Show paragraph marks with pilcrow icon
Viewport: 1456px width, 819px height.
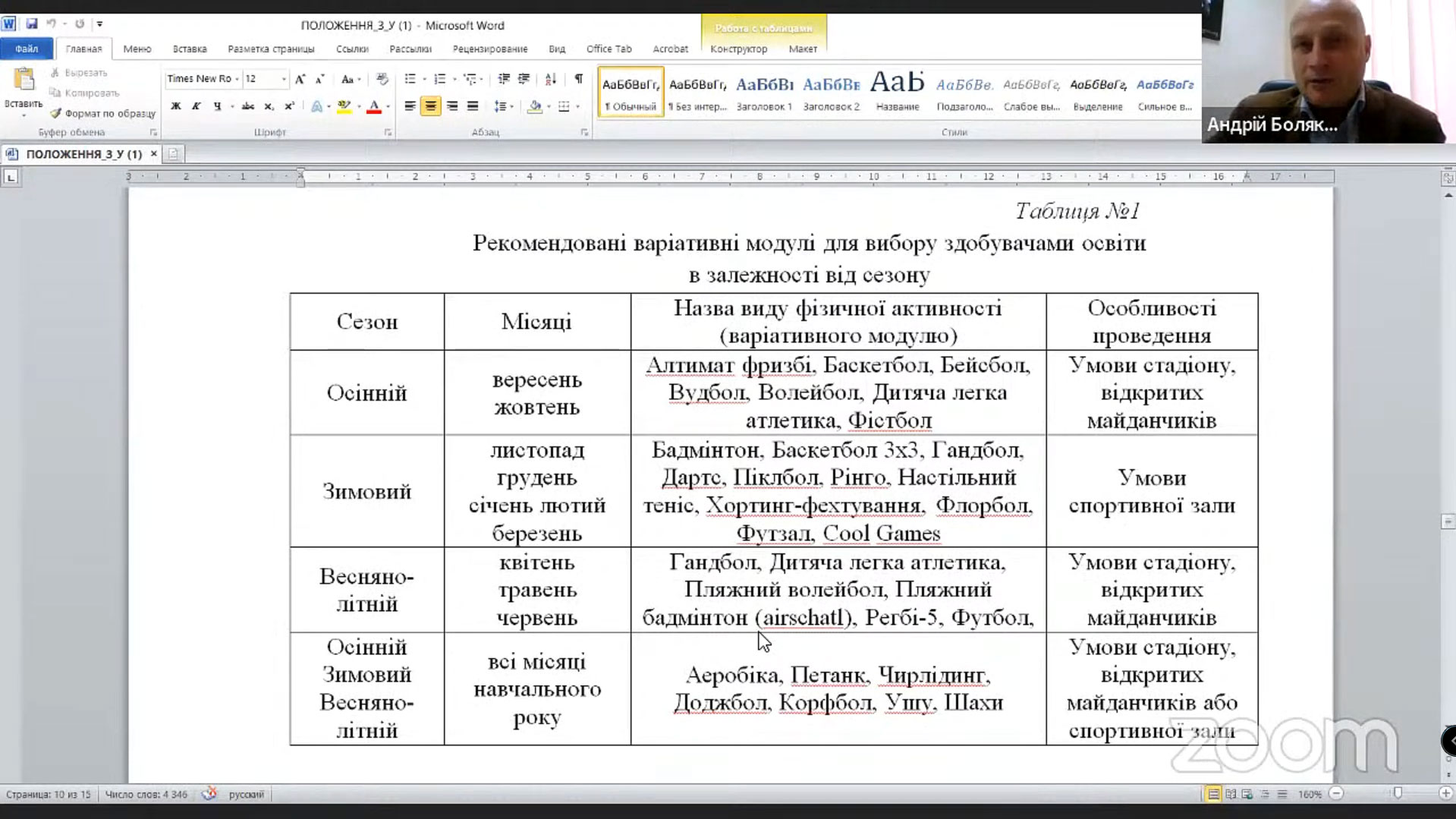[x=579, y=79]
